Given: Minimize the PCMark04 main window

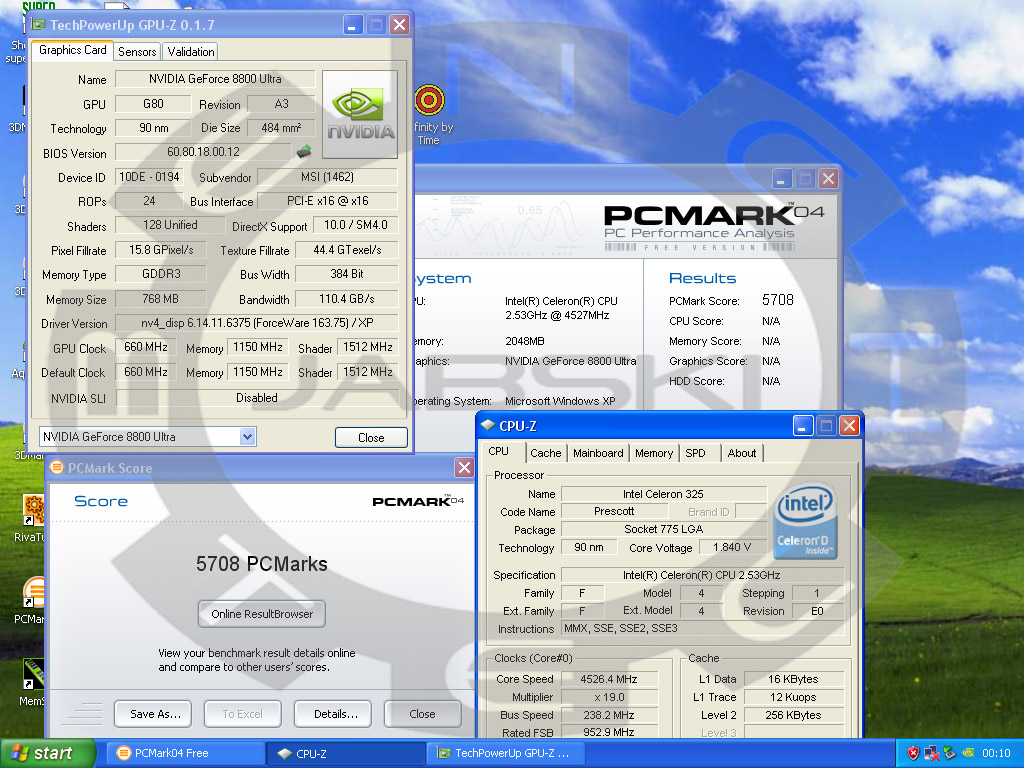Looking at the screenshot, I should (x=782, y=179).
